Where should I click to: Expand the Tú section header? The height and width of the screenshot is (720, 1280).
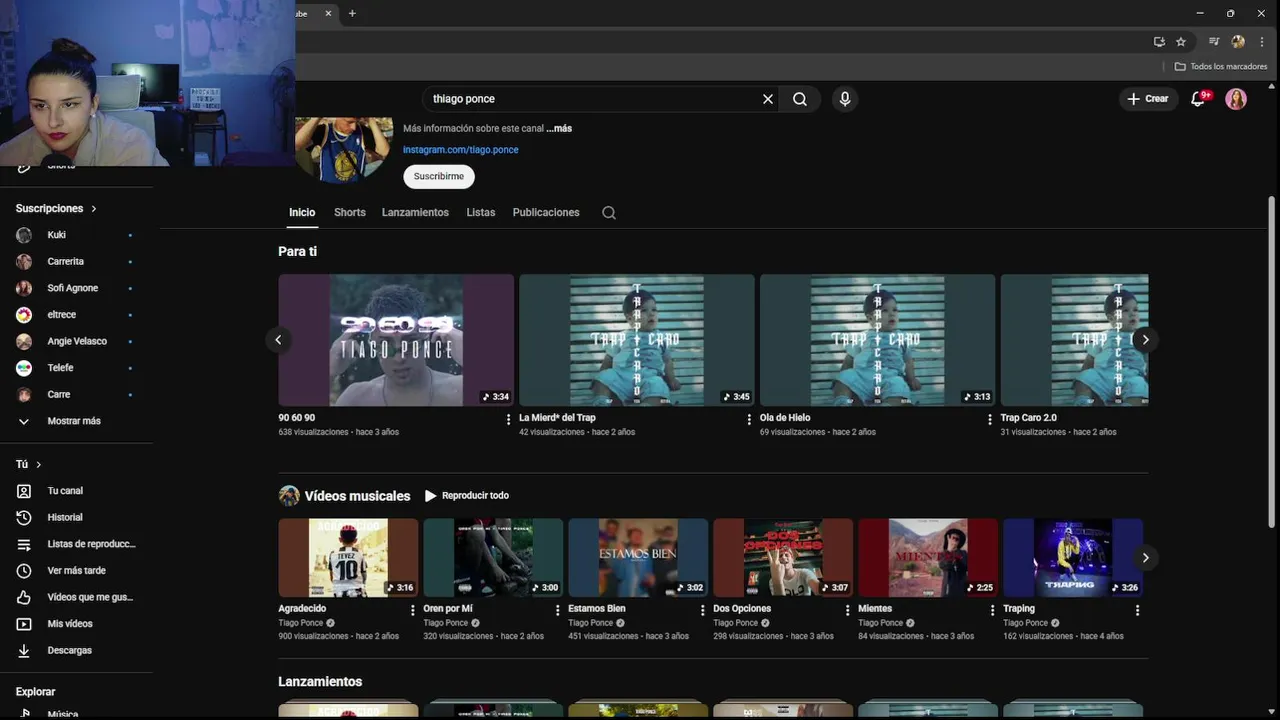click(29, 464)
